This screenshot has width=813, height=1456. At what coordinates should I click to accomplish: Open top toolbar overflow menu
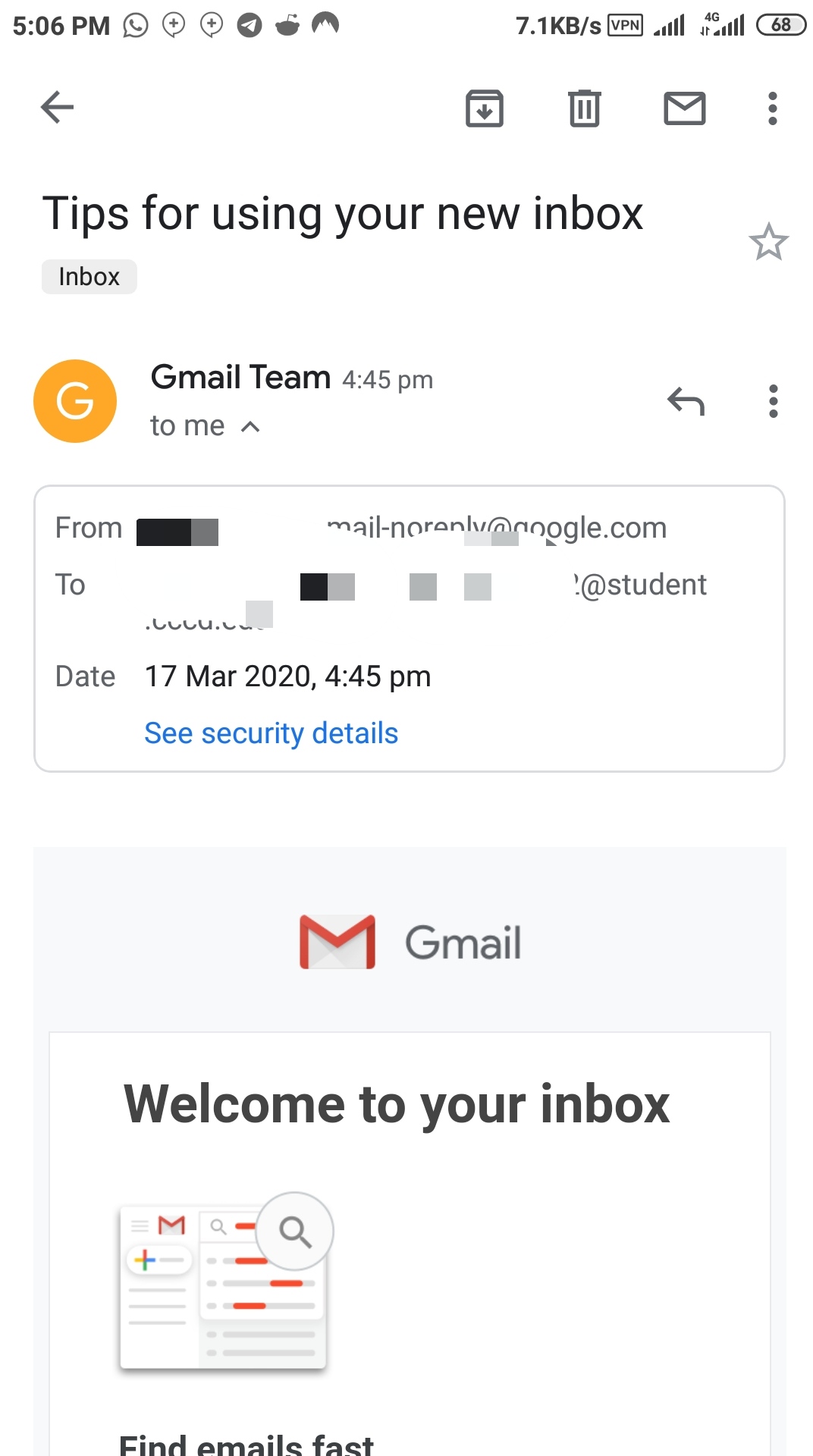[x=772, y=108]
